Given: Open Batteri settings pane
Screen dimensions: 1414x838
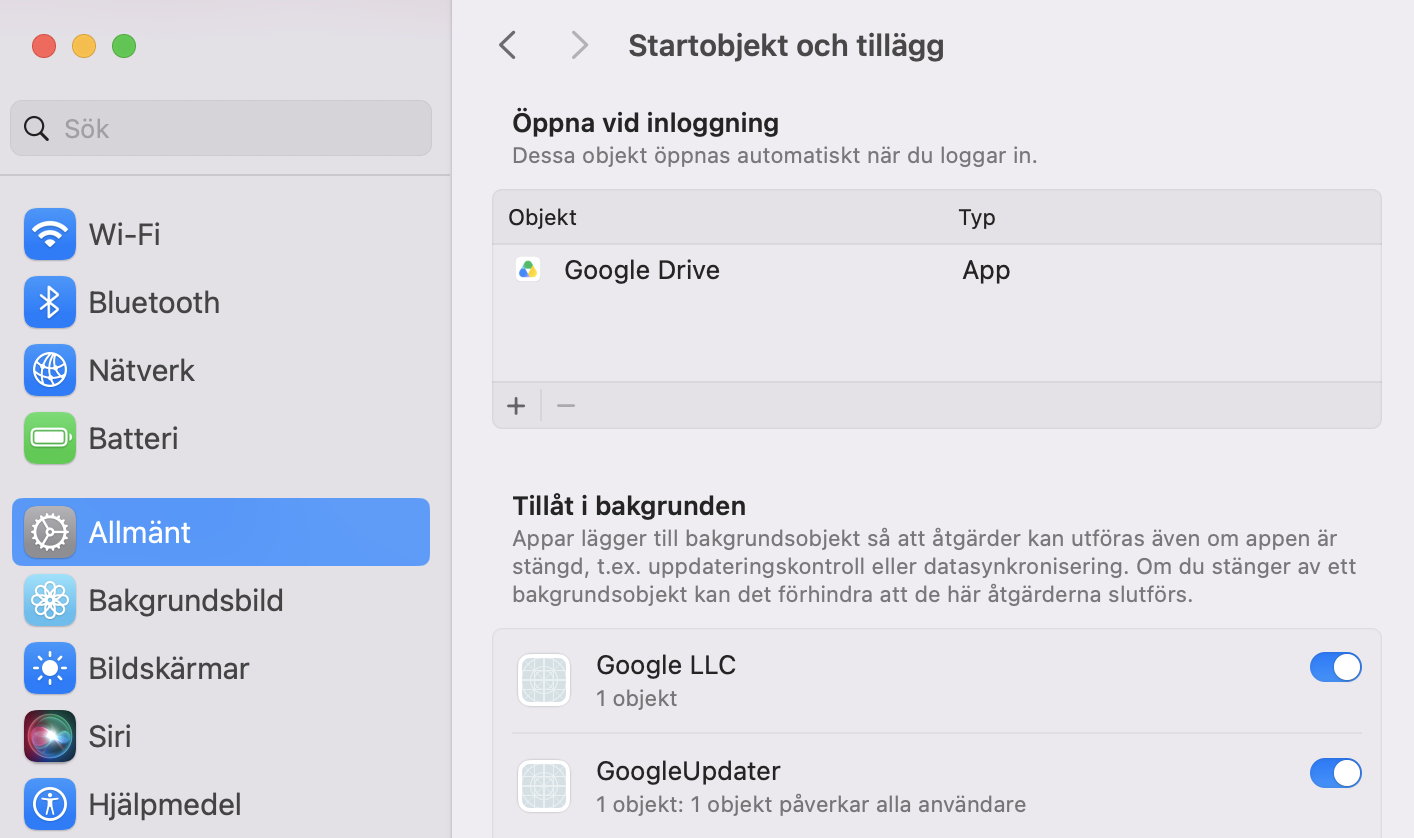Looking at the screenshot, I should click(x=221, y=438).
